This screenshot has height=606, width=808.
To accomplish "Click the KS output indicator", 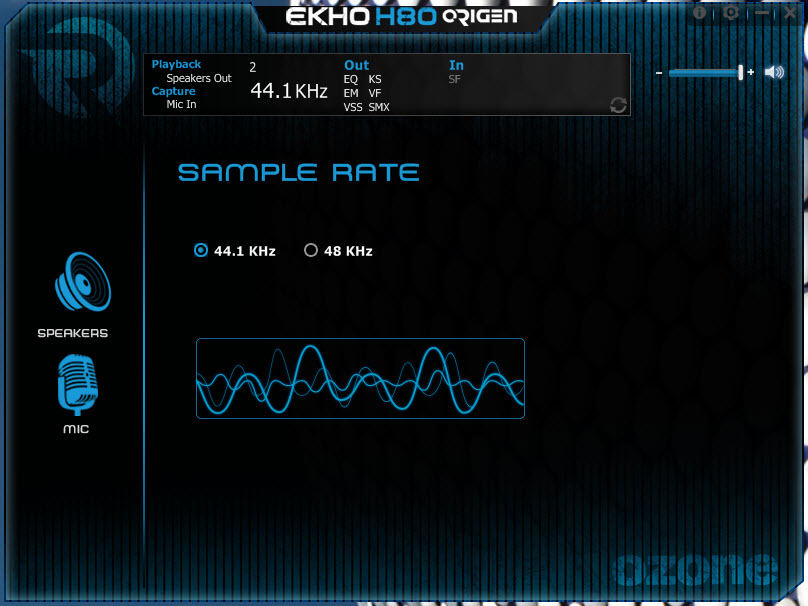I will 375,79.
